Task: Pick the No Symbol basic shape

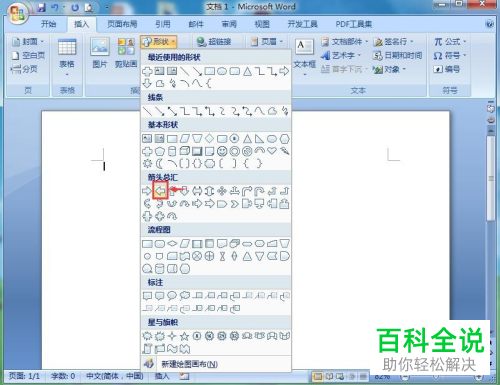Action: (247, 151)
